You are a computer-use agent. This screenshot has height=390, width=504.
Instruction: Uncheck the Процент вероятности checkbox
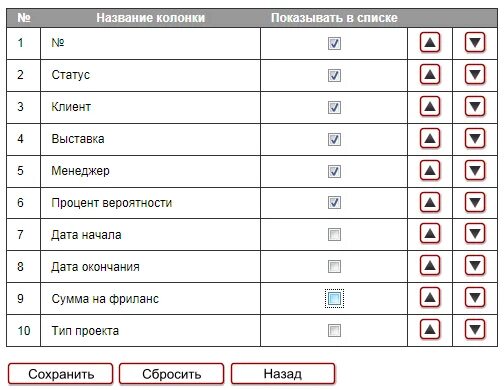334,202
